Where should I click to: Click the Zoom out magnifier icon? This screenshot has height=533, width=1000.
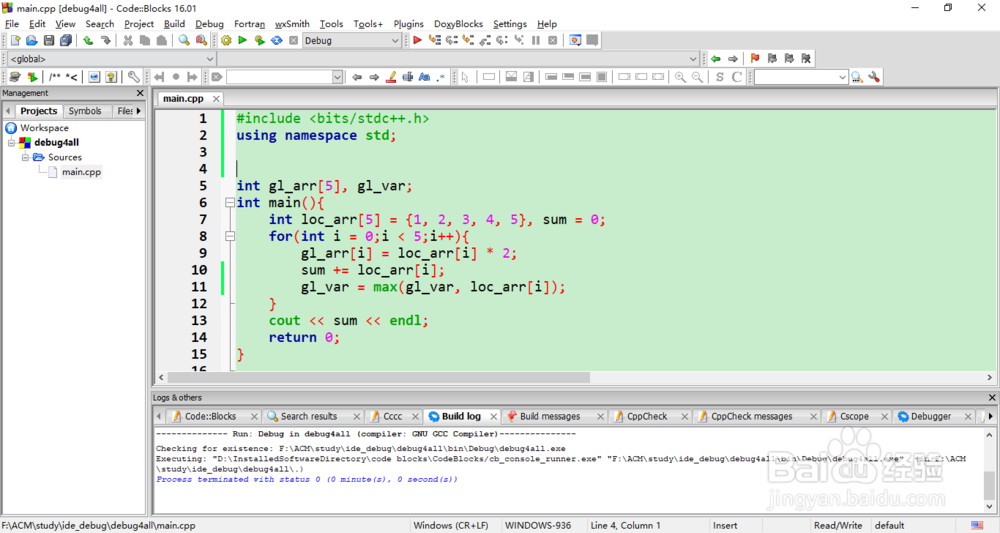698,77
